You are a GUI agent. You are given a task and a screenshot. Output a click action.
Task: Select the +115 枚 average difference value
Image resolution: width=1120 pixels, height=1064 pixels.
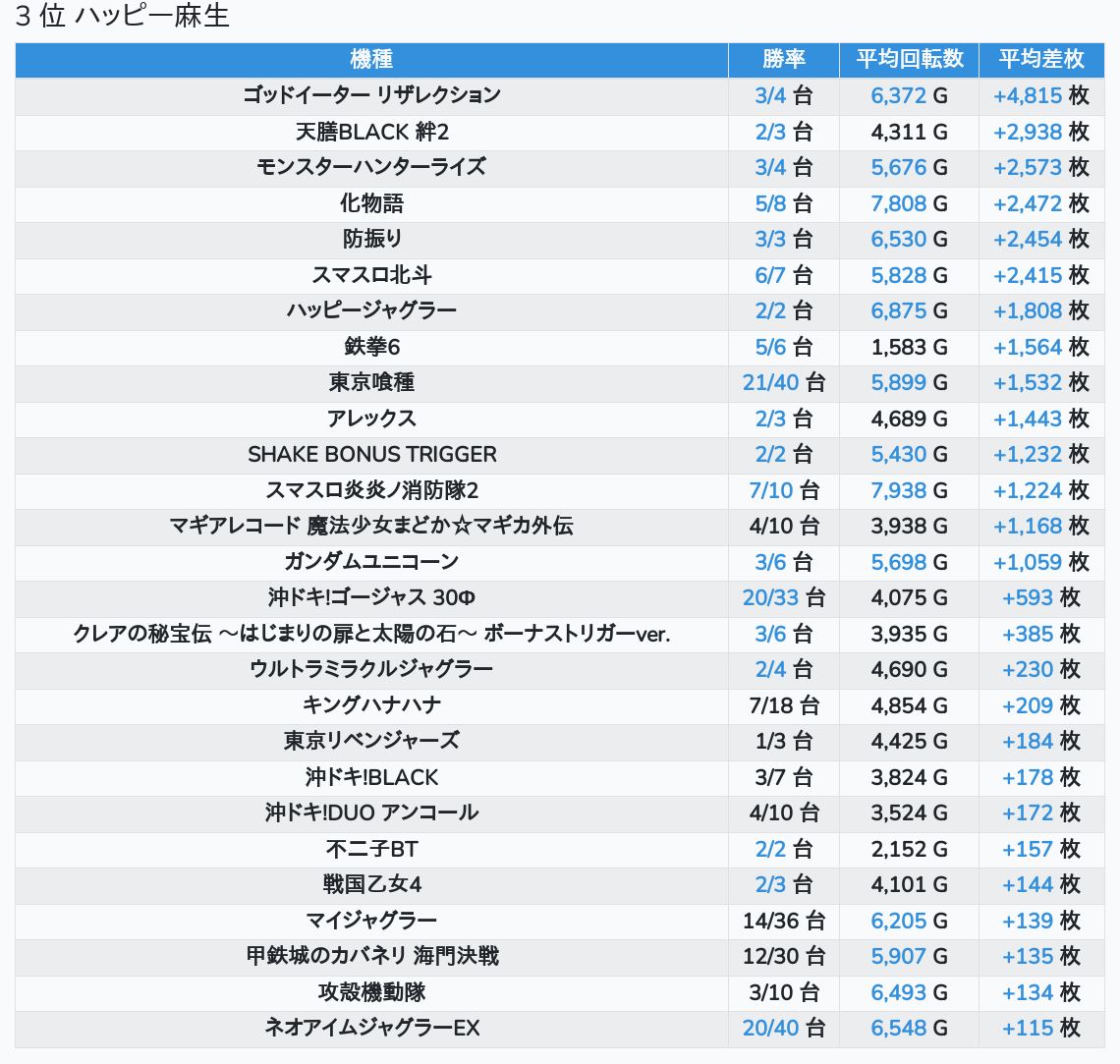click(x=1040, y=1029)
